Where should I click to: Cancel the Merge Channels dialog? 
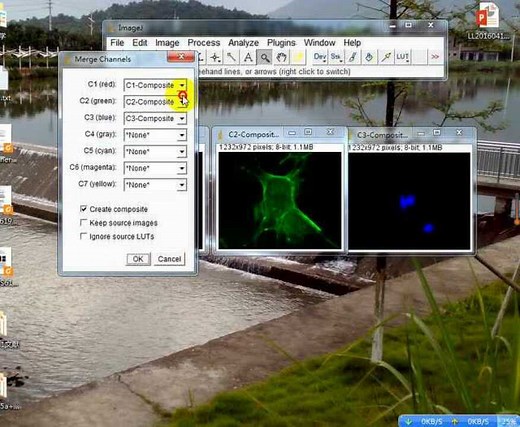(169, 259)
